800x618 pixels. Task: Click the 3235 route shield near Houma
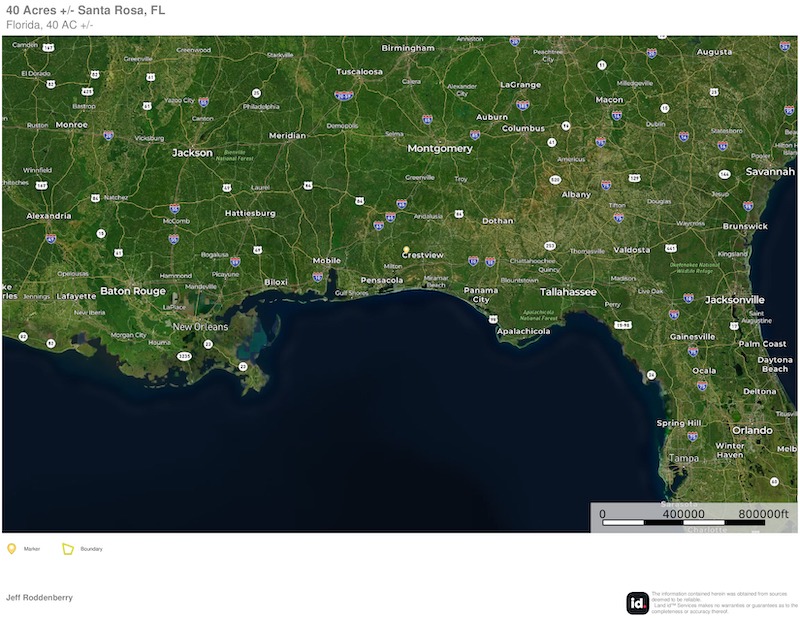click(184, 356)
